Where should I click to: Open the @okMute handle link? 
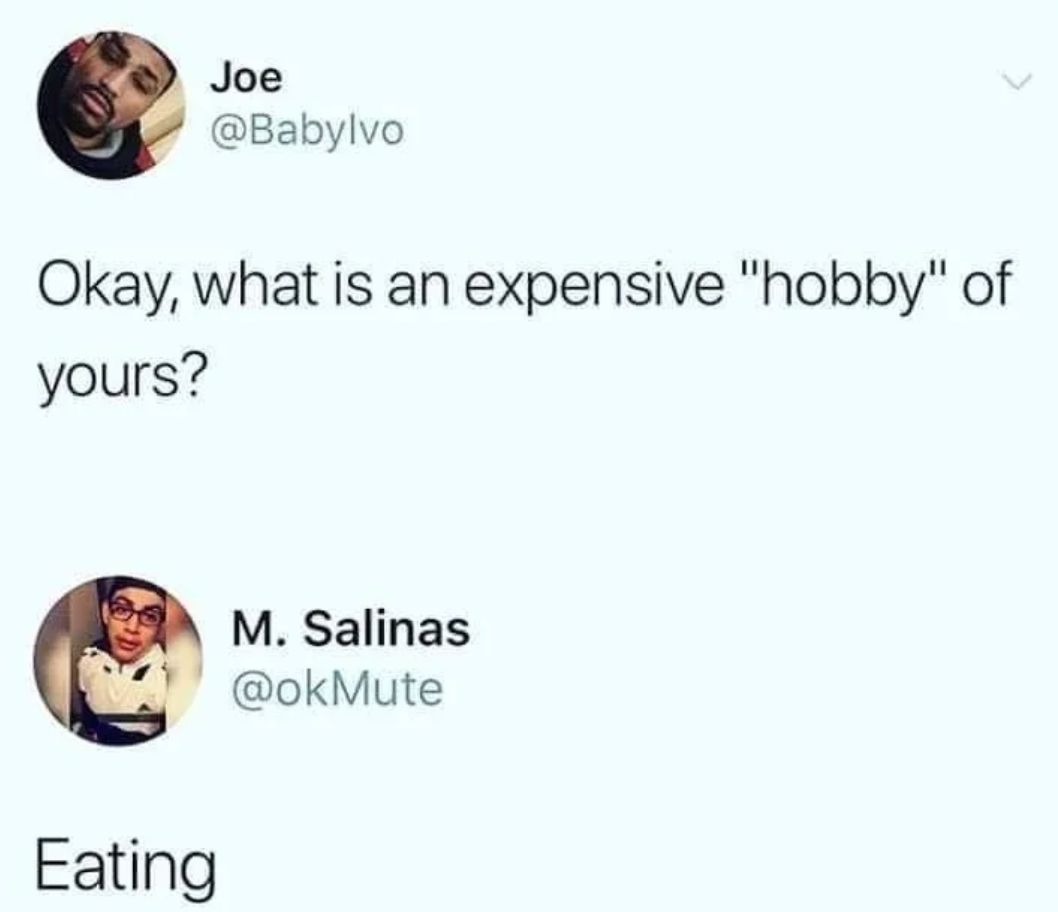click(x=337, y=689)
